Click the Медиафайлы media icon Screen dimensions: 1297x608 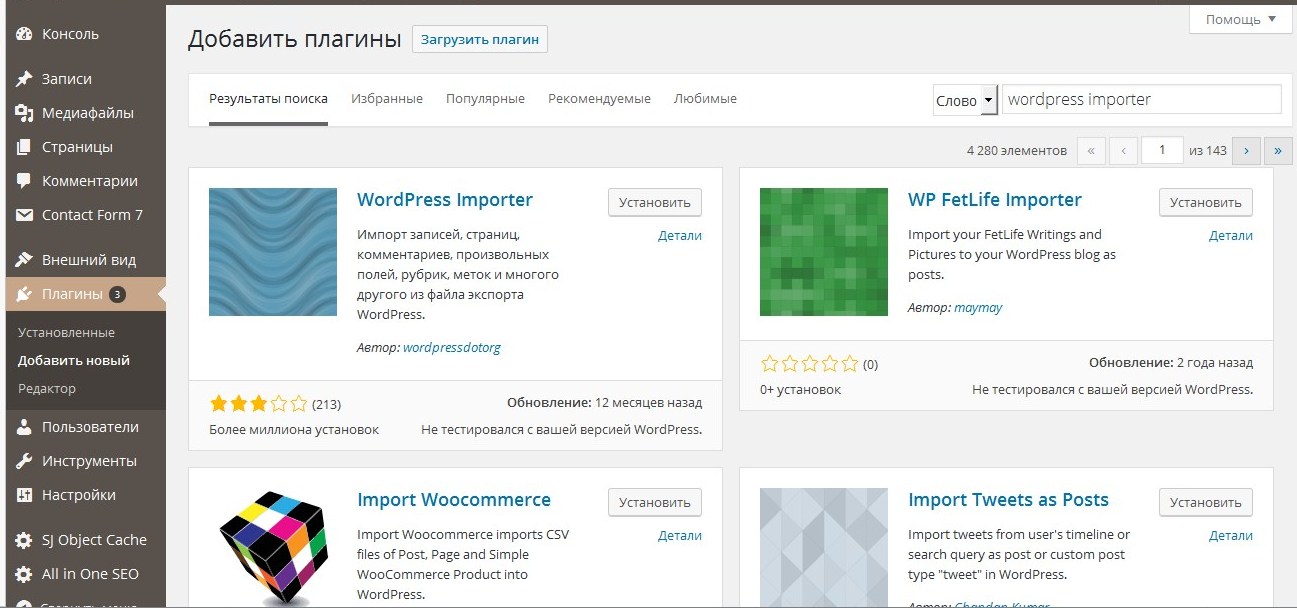pos(24,113)
